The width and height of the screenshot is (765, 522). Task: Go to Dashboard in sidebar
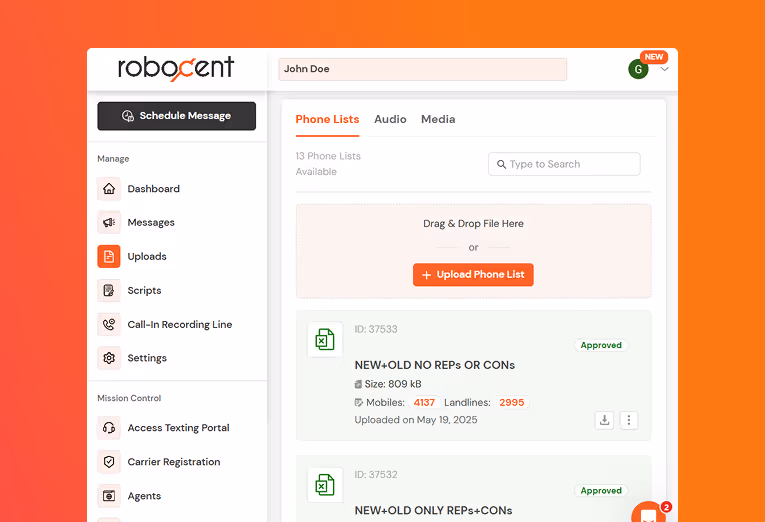coord(154,189)
